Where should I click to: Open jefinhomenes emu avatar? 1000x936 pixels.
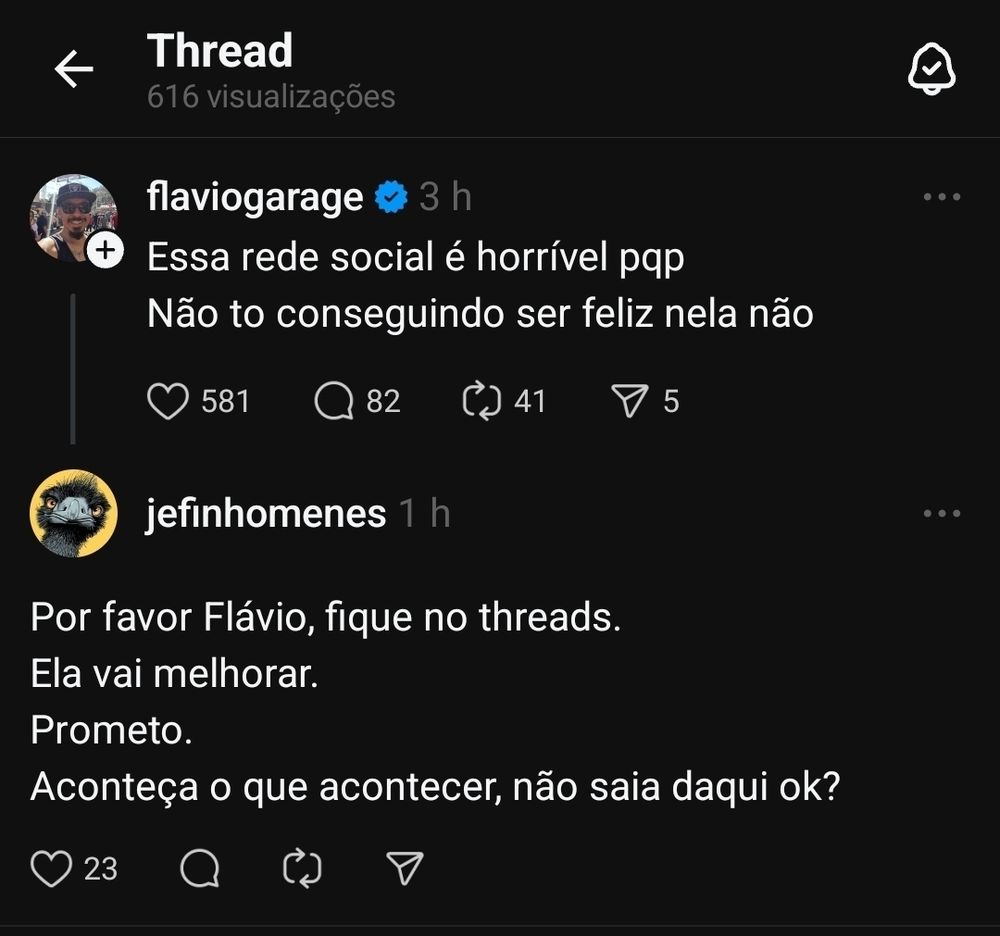tap(73, 513)
